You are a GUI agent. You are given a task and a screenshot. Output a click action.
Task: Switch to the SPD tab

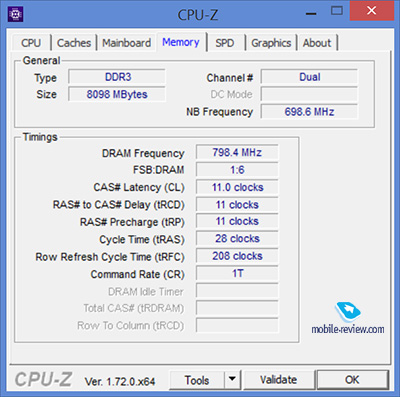[x=225, y=43]
